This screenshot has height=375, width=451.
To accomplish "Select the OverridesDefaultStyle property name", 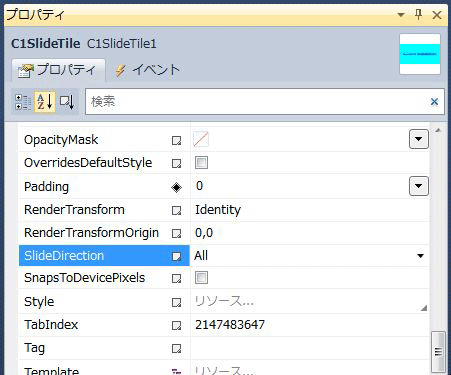I will pos(88,163).
